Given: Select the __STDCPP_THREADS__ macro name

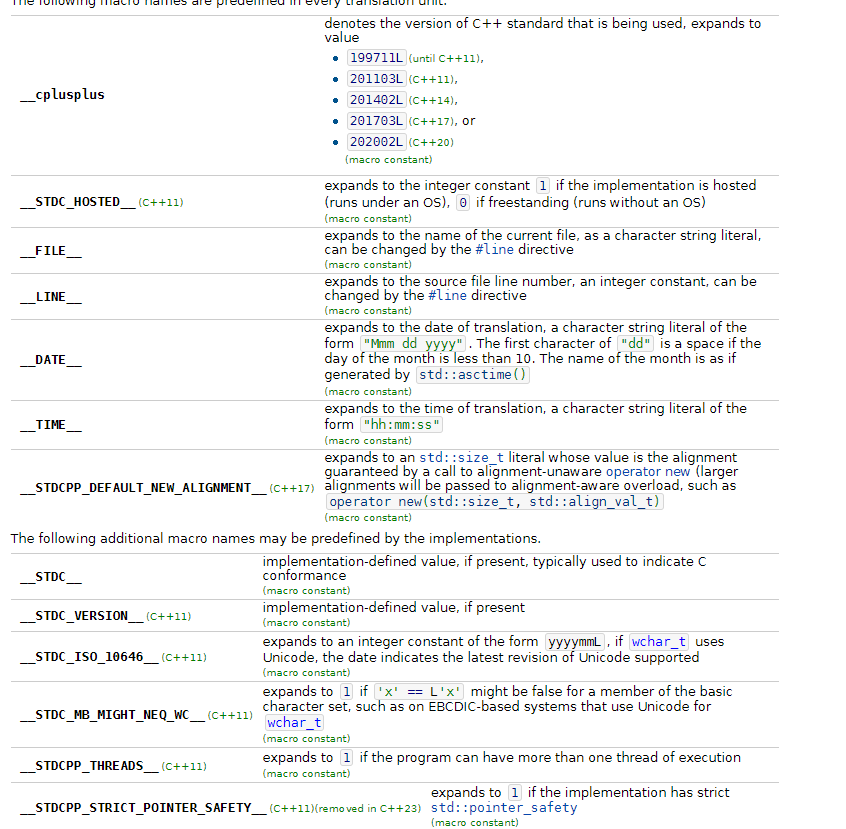Looking at the screenshot, I should [90, 766].
